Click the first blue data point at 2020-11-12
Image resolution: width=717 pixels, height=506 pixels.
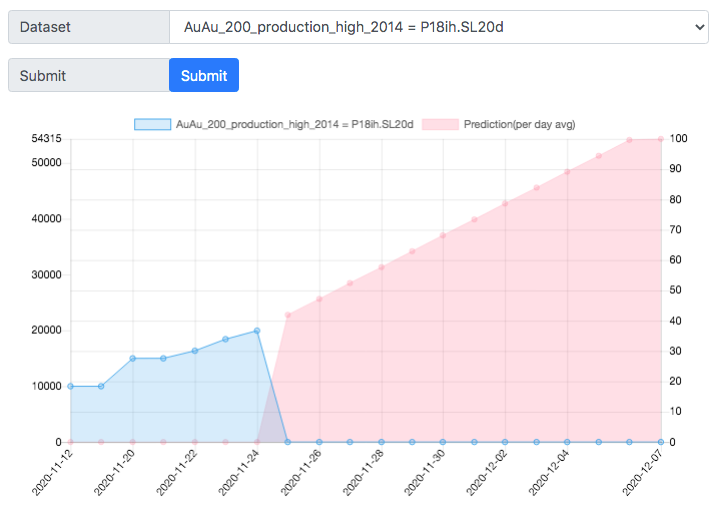click(x=70, y=386)
